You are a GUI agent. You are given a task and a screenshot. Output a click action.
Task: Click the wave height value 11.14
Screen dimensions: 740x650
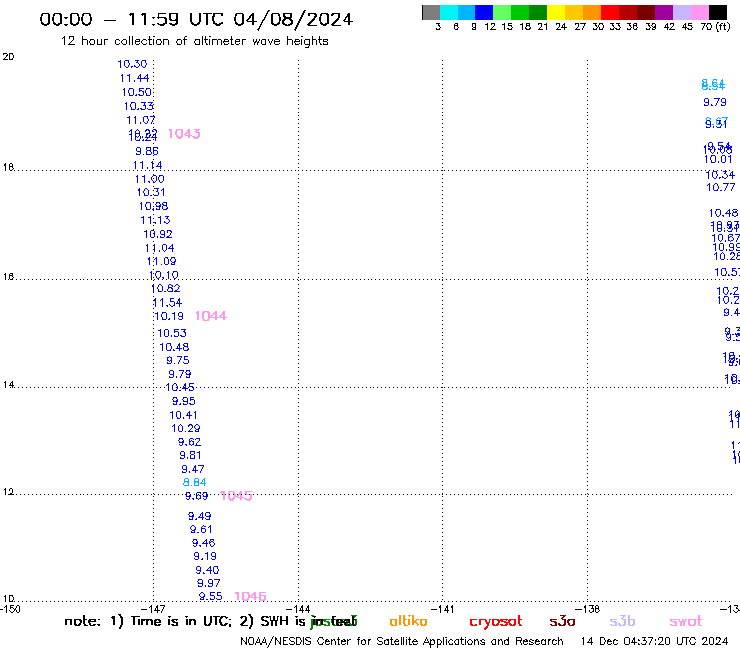click(x=148, y=165)
